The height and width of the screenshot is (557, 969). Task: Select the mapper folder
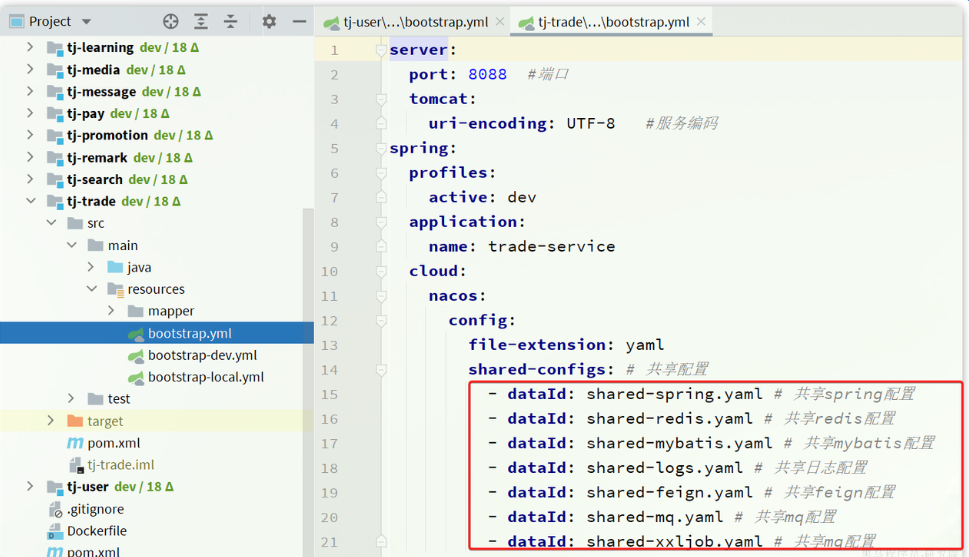[171, 311]
